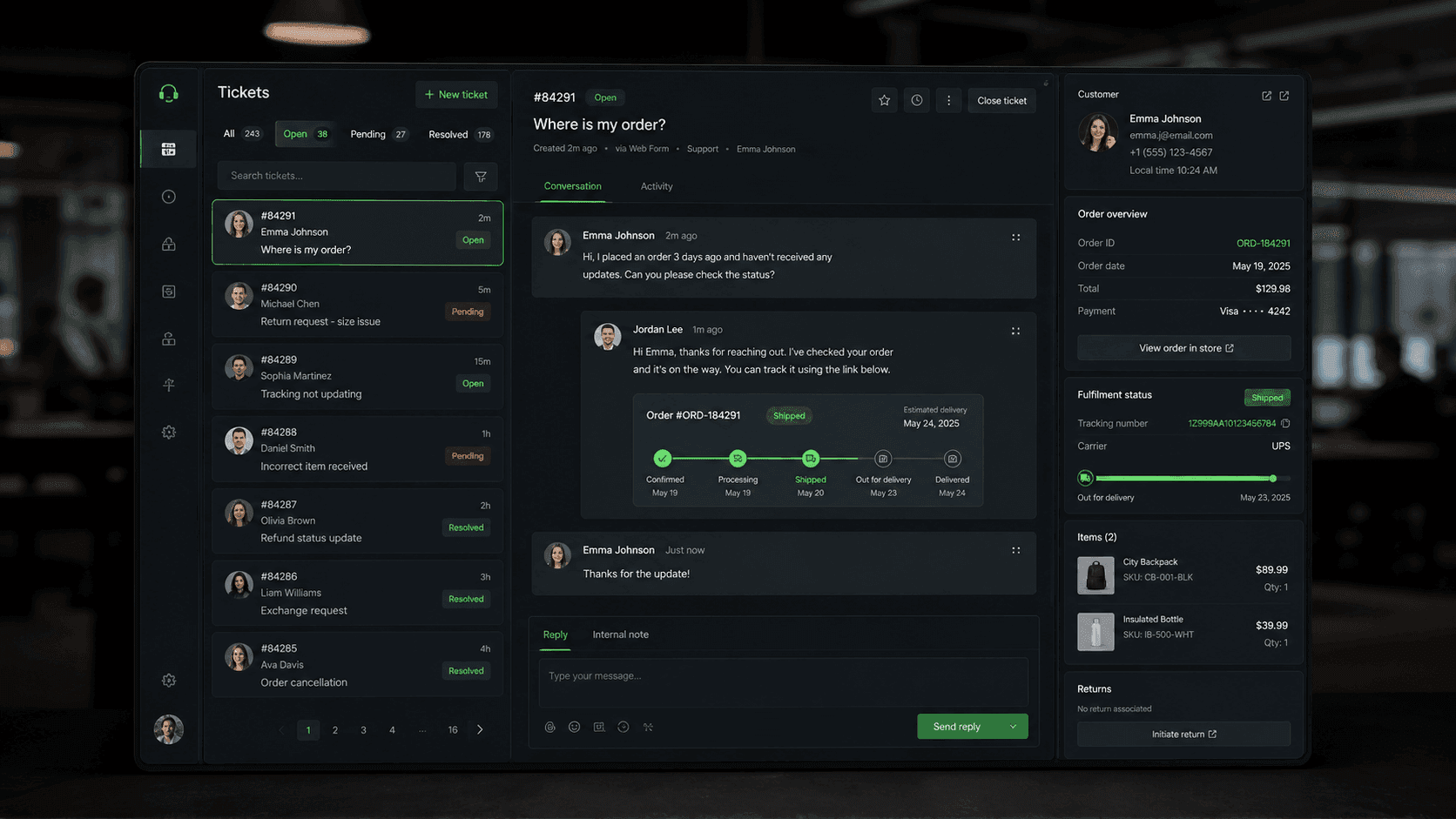Select the Reply tab in the composer
Screen dimensions: 1456x819
point(555,634)
